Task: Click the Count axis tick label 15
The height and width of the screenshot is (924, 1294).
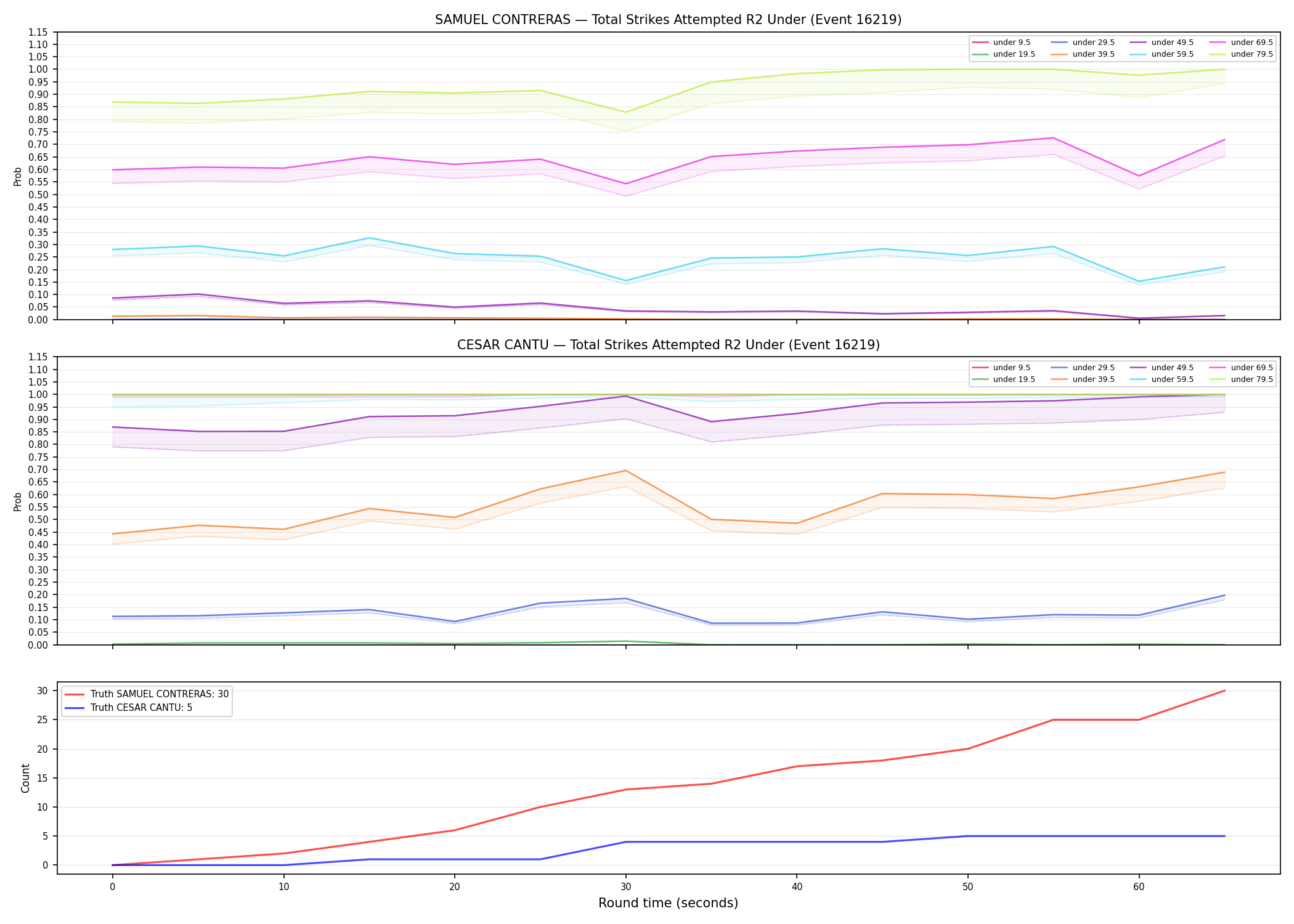Action: pyautogui.click(x=43, y=778)
